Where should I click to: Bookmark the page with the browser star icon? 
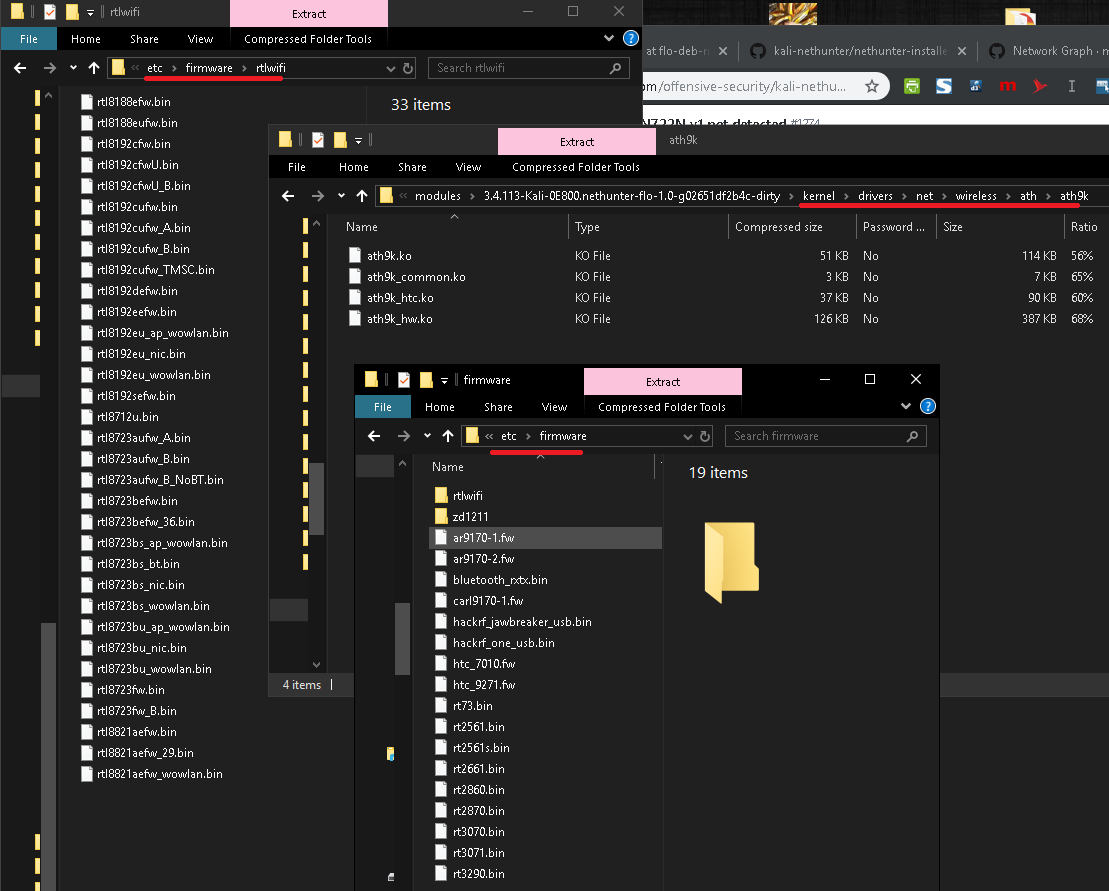(x=872, y=87)
